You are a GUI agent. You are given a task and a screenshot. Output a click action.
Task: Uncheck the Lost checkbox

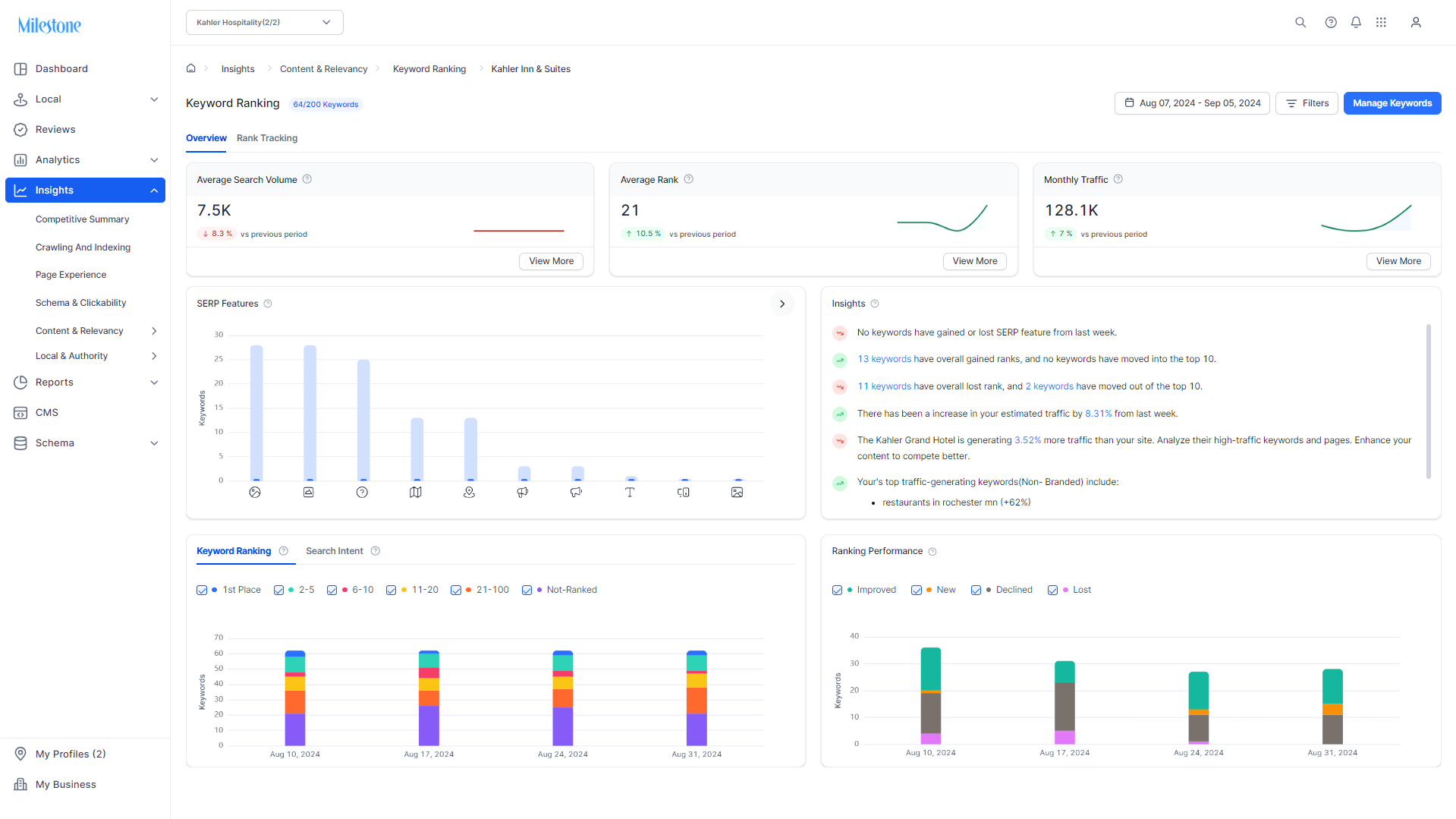point(1053,591)
